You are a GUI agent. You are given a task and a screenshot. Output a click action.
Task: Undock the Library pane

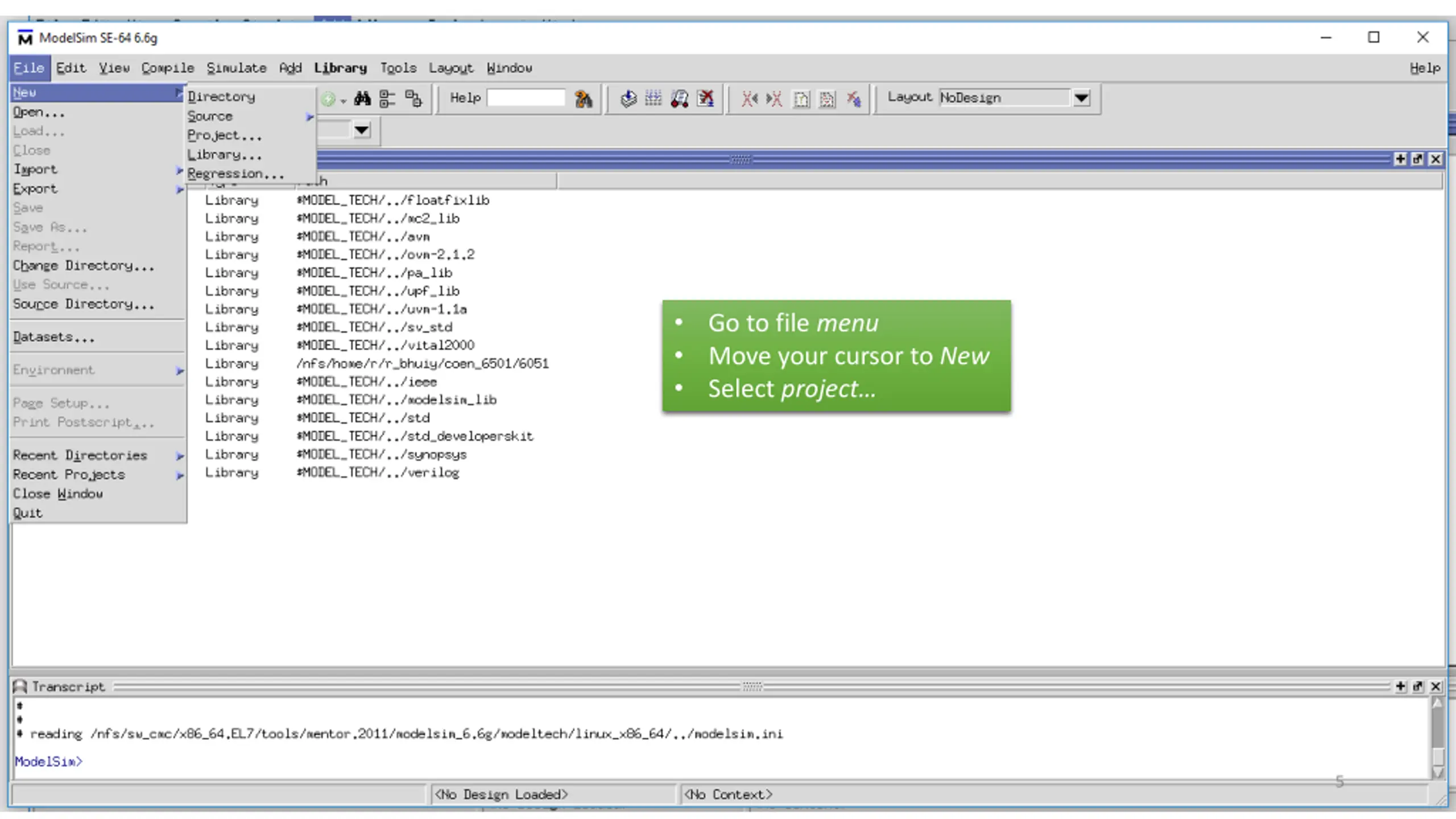[1418, 159]
